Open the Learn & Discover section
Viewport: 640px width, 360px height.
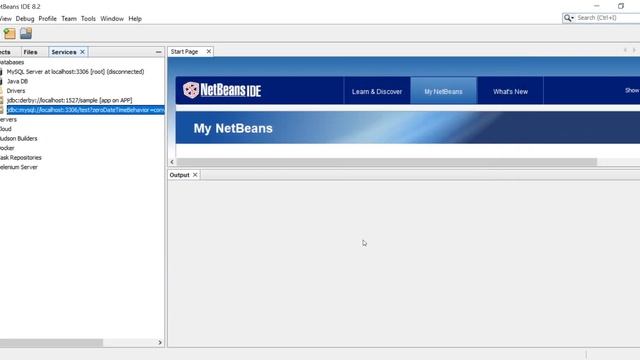pos(377,91)
